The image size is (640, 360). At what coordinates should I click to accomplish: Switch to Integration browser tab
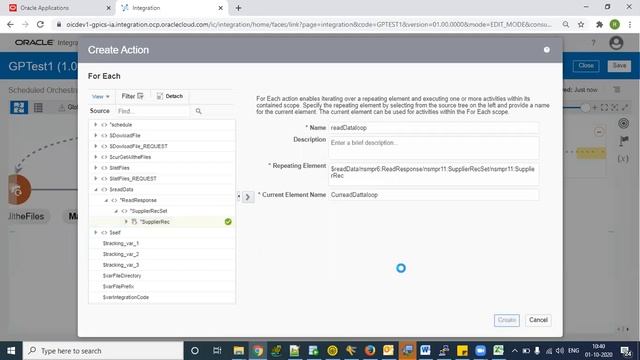pos(171,8)
